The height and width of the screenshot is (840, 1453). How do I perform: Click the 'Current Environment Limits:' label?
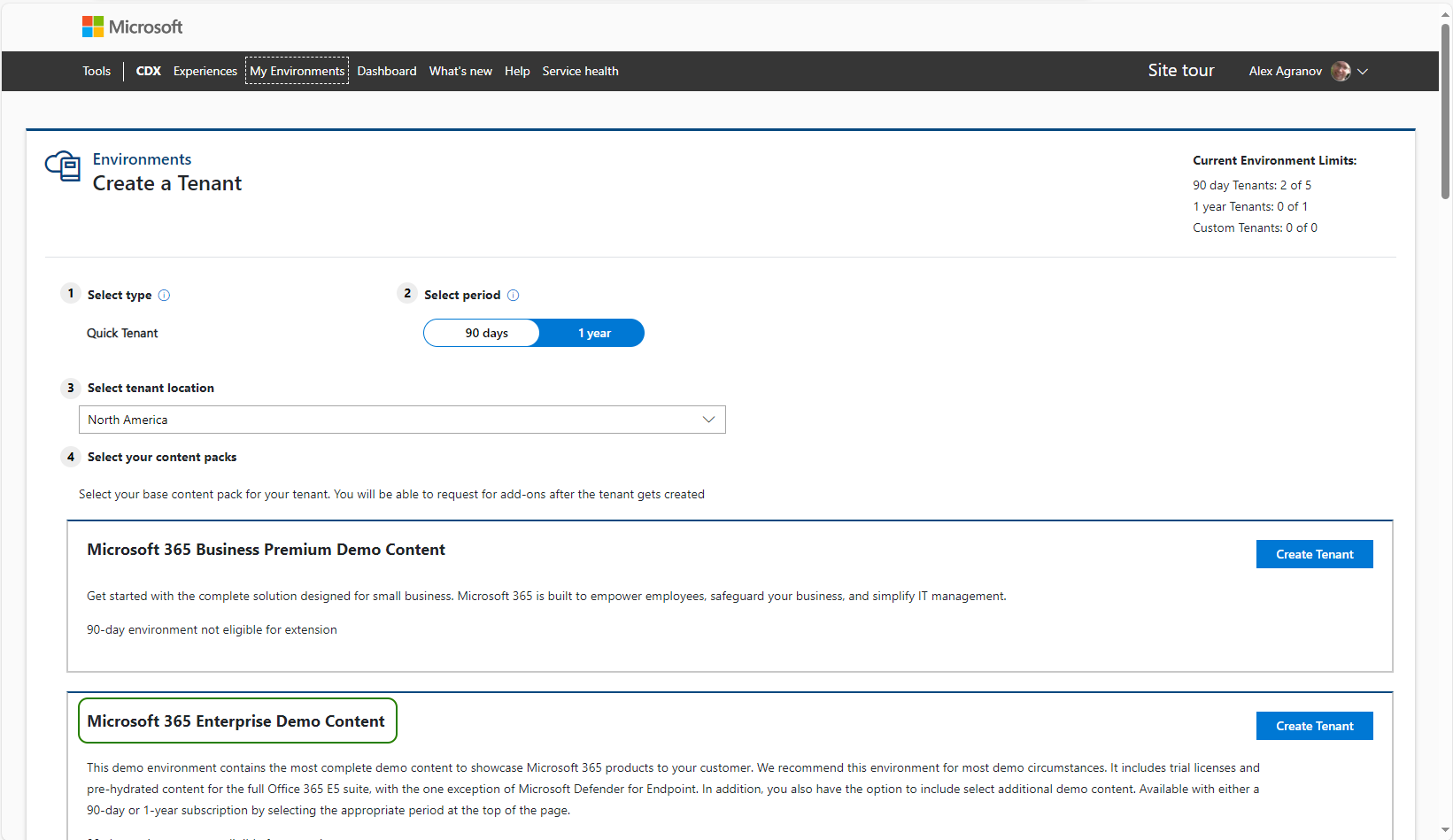pos(1274,160)
